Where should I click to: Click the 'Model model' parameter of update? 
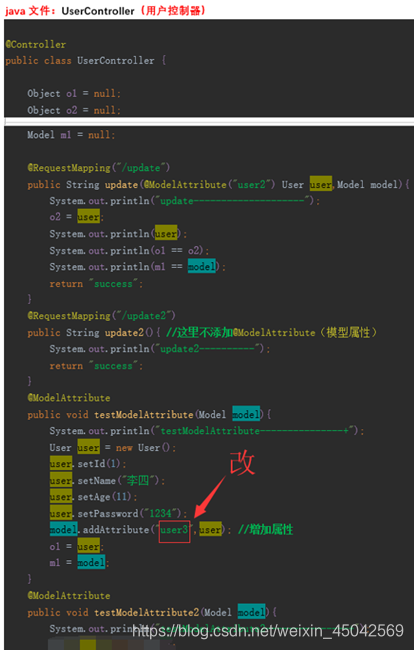coord(367,184)
